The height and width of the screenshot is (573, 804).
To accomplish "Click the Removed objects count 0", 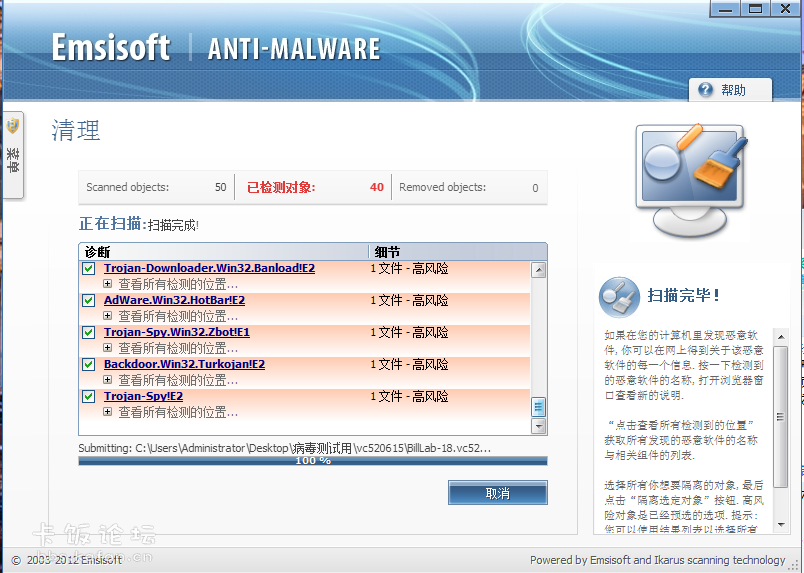I will [535, 188].
